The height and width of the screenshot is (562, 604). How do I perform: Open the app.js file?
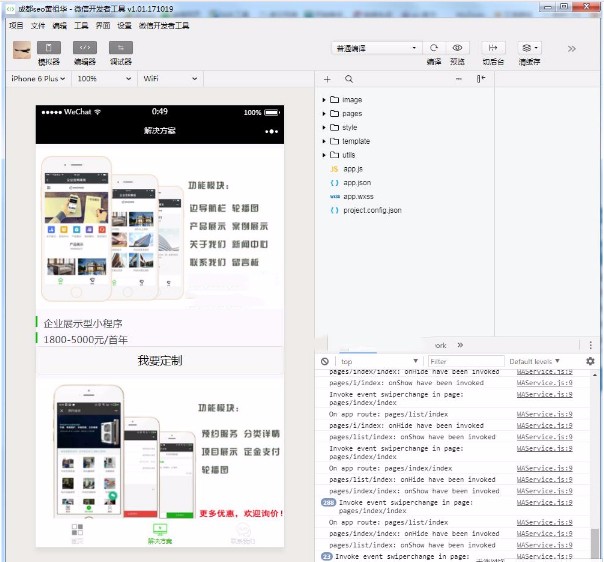(x=352, y=169)
